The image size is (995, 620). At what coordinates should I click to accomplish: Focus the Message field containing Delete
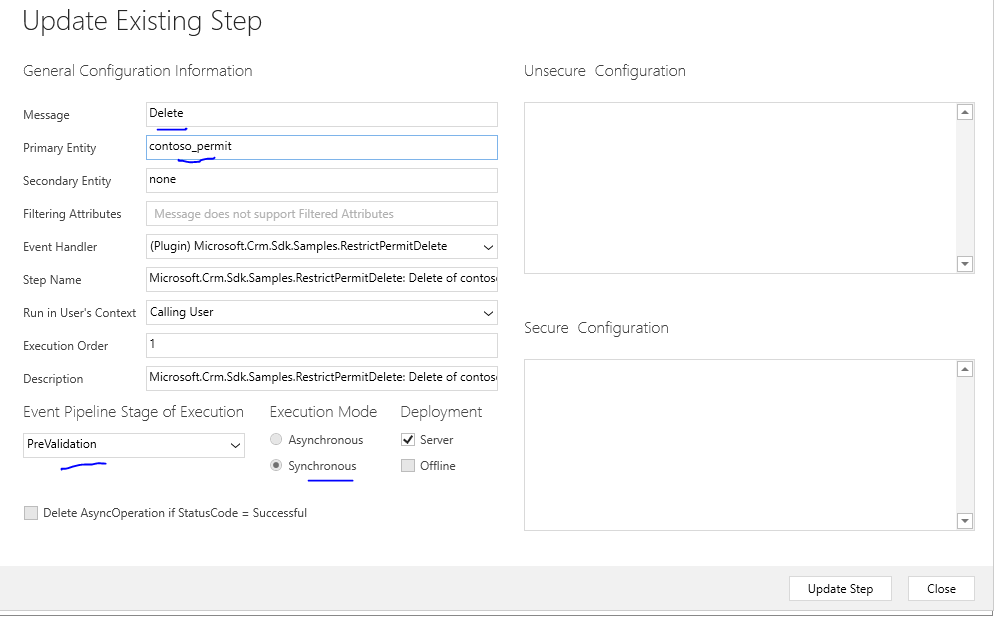322,114
